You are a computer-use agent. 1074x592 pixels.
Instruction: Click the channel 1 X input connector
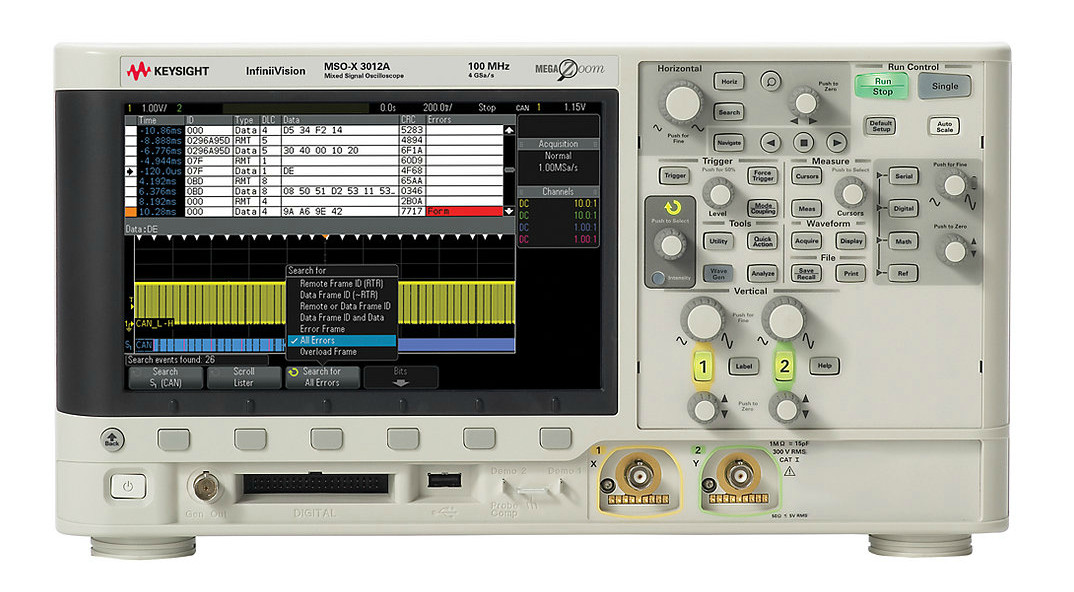pyautogui.click(x=639, y=473)
